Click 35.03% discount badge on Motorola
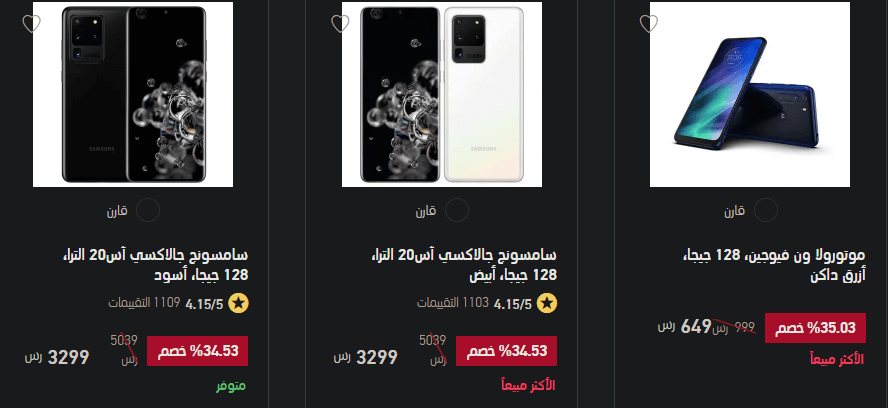Screen dimensions: 888x408 (x=816, y=328)
